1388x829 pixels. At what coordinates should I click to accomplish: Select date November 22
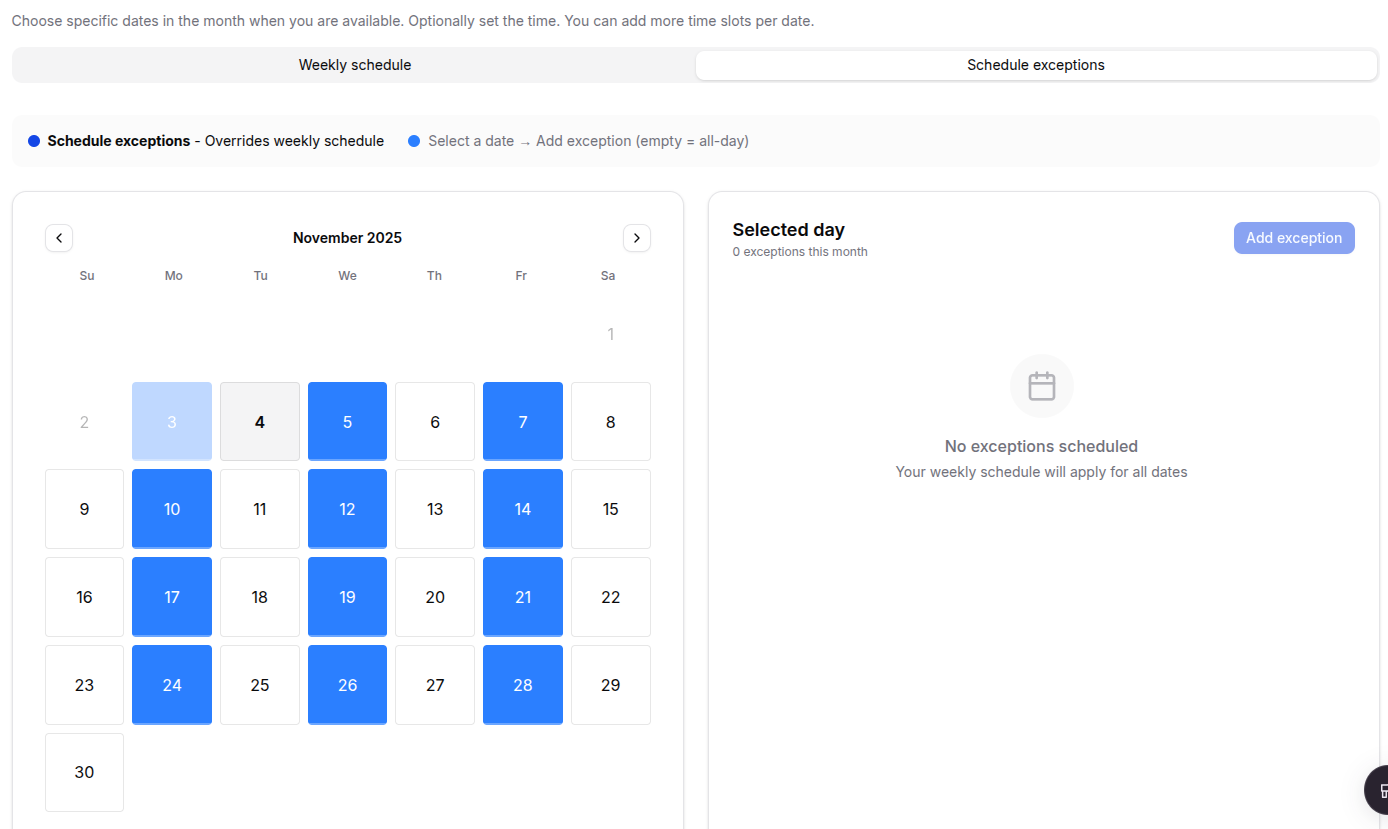(x=610, y=597)
